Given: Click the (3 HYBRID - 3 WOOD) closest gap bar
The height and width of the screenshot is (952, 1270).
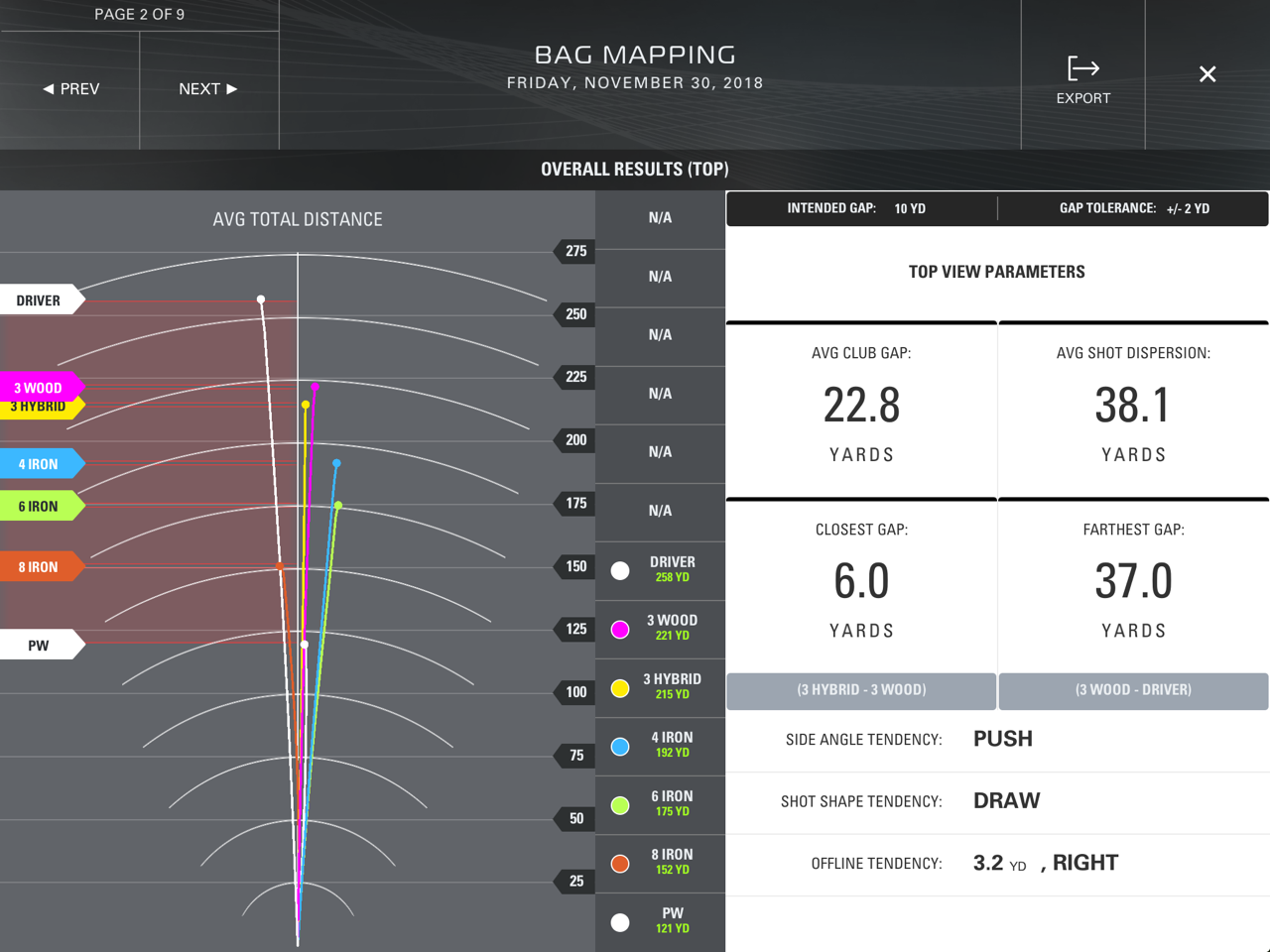Looking at the screenshot, I should point(861,690).
